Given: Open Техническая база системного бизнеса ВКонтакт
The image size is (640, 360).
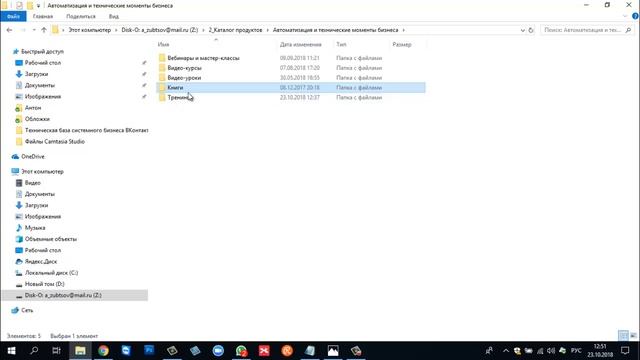Looking at the screenshot, I should [87, 130].
